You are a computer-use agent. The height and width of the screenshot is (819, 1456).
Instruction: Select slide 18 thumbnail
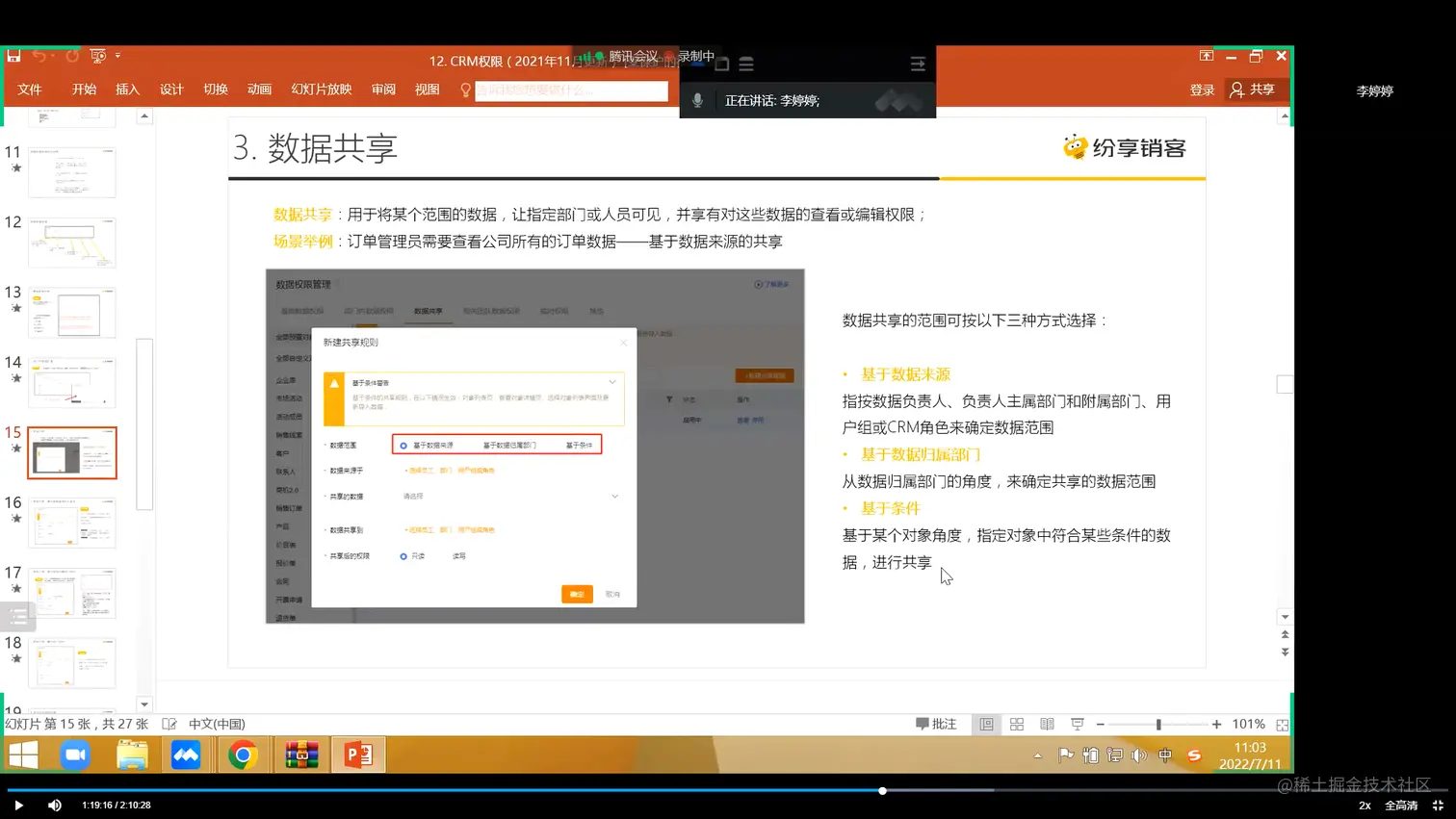[x=72, y=663]
